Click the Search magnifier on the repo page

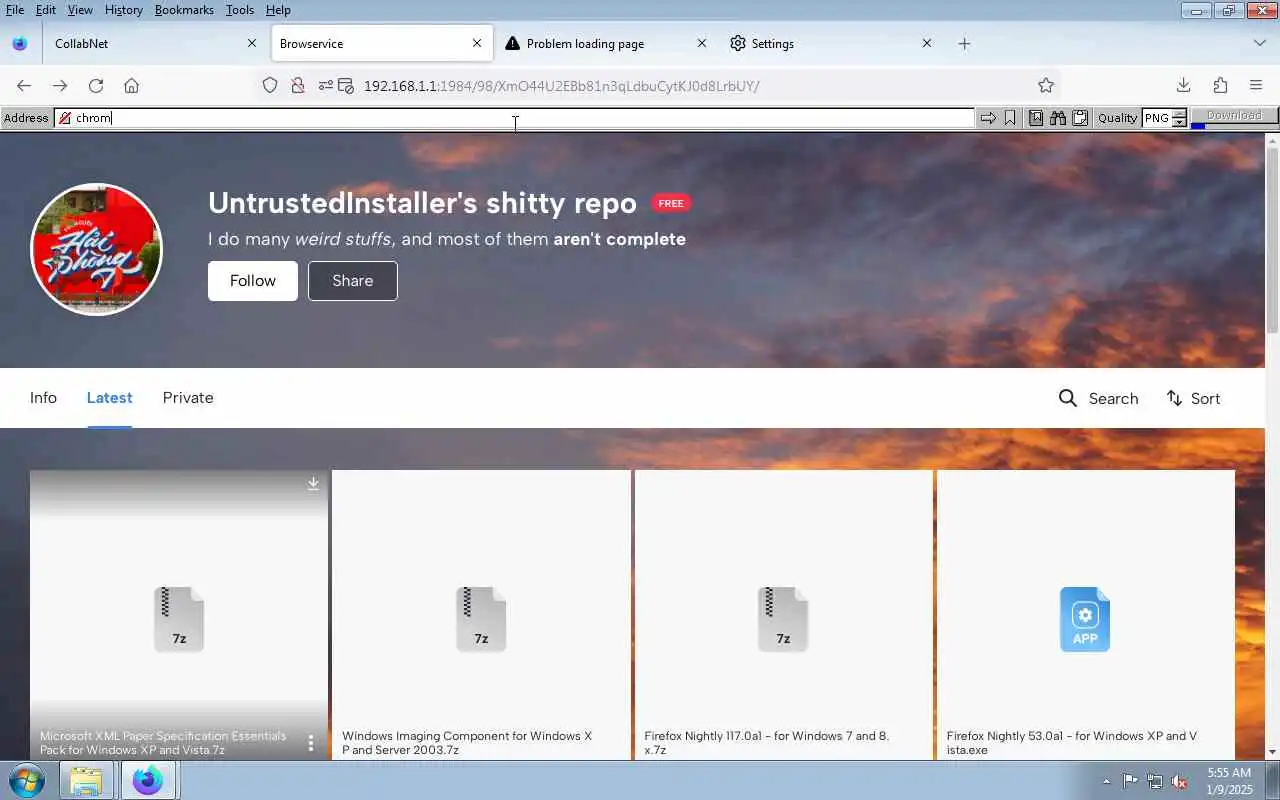click(x=1068, y=398)
